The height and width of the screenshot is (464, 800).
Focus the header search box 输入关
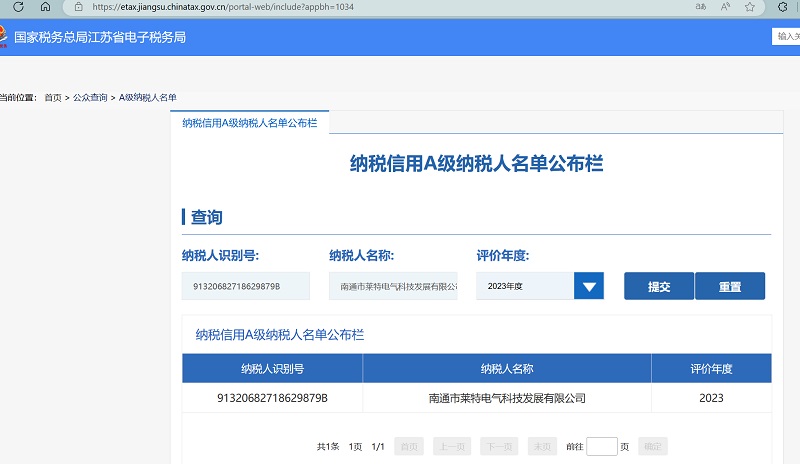coord(786,36)
